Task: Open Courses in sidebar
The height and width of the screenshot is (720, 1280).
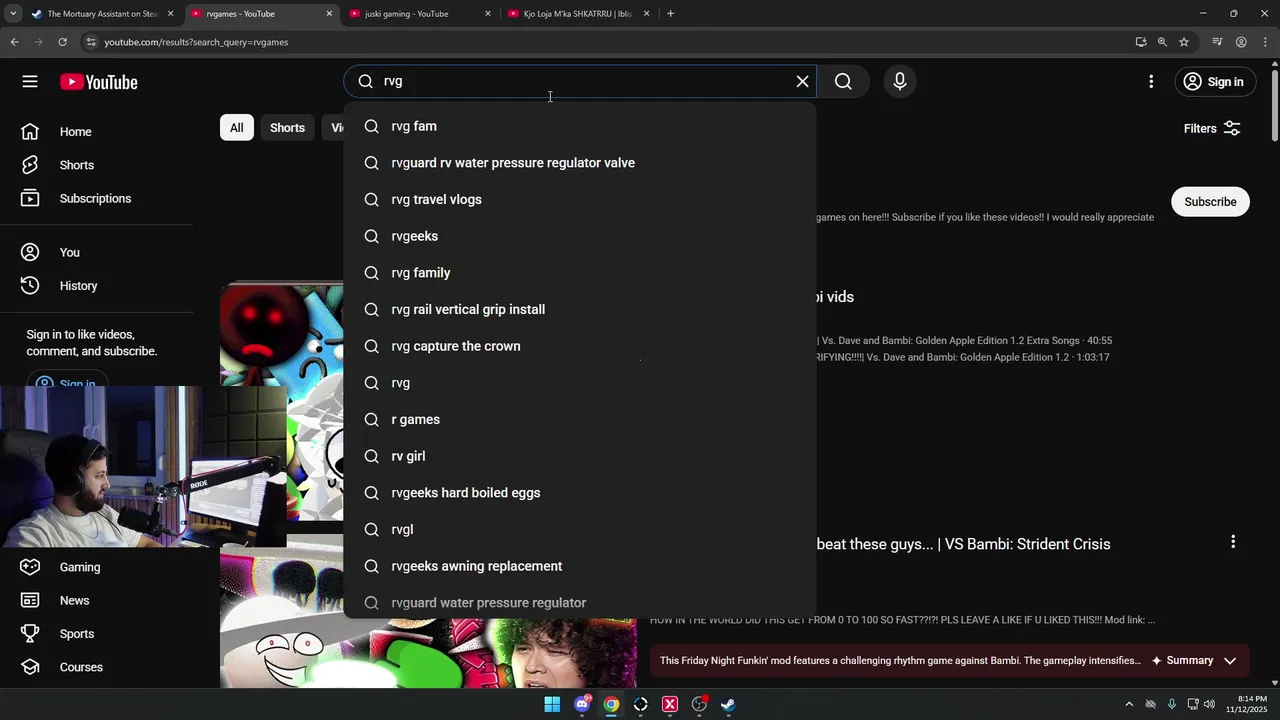Action: pyautogui.click(x=81, y=667)
